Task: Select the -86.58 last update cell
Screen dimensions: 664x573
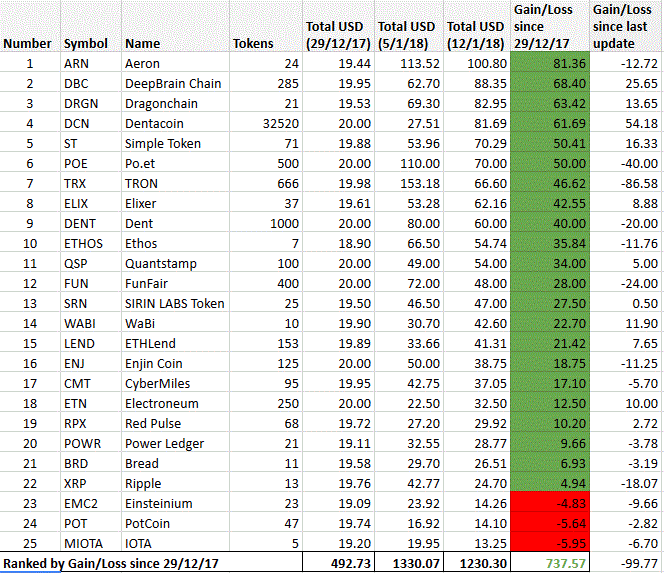Action: pos(627,183)
